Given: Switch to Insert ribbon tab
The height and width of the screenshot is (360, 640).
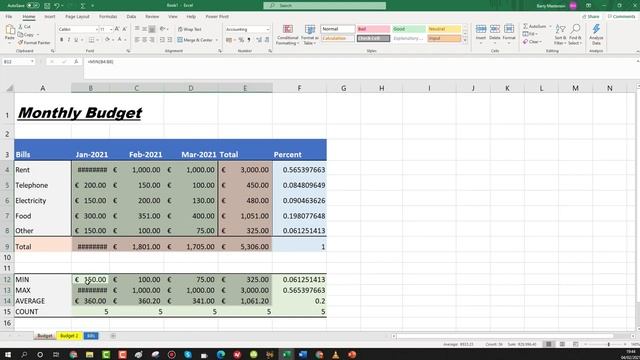Looking at the screenshot, I should (x=50, y=17).
